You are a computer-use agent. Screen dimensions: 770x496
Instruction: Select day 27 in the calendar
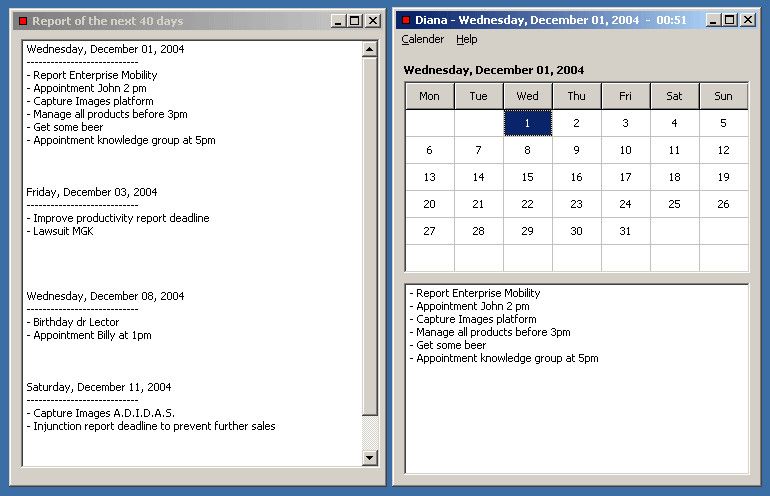[x=430, y=231]
